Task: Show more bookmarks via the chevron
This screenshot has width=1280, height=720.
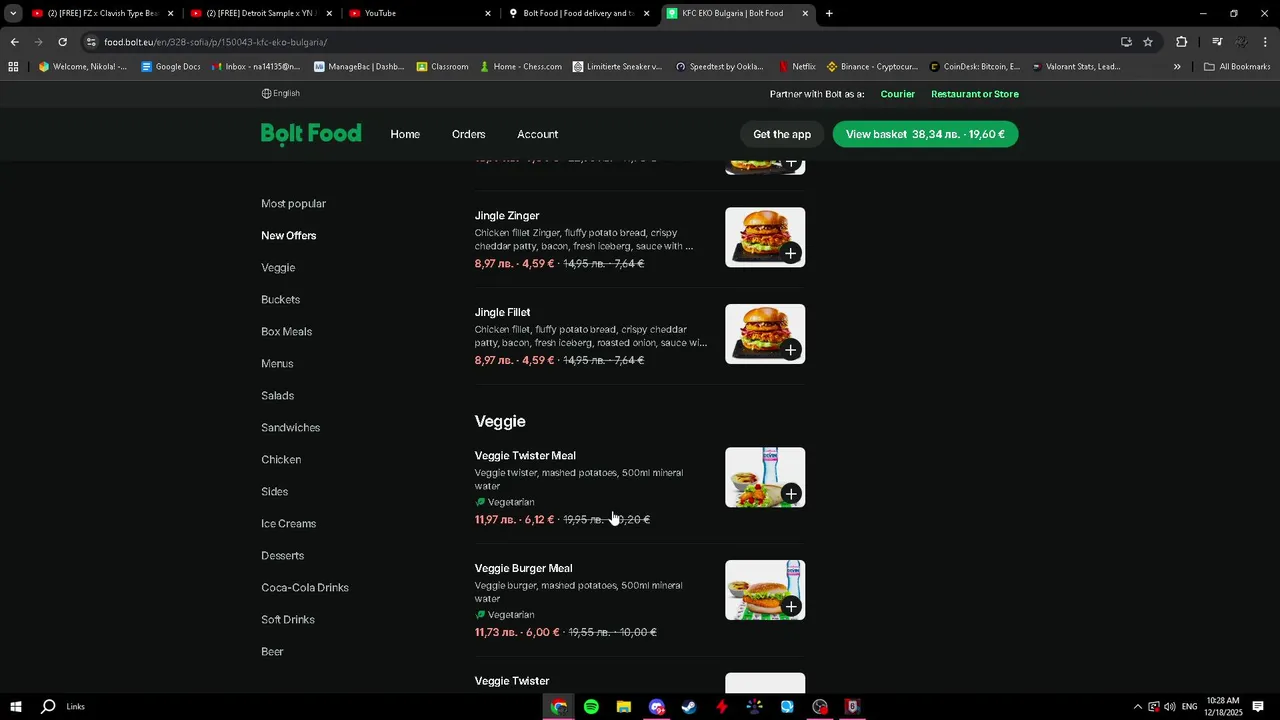Action: [x=1177, y=67]
